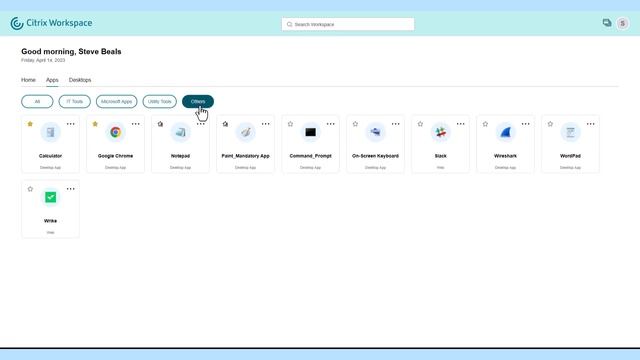Click the Google Chrome name label
Screen dimensions: 640x360
116,156
